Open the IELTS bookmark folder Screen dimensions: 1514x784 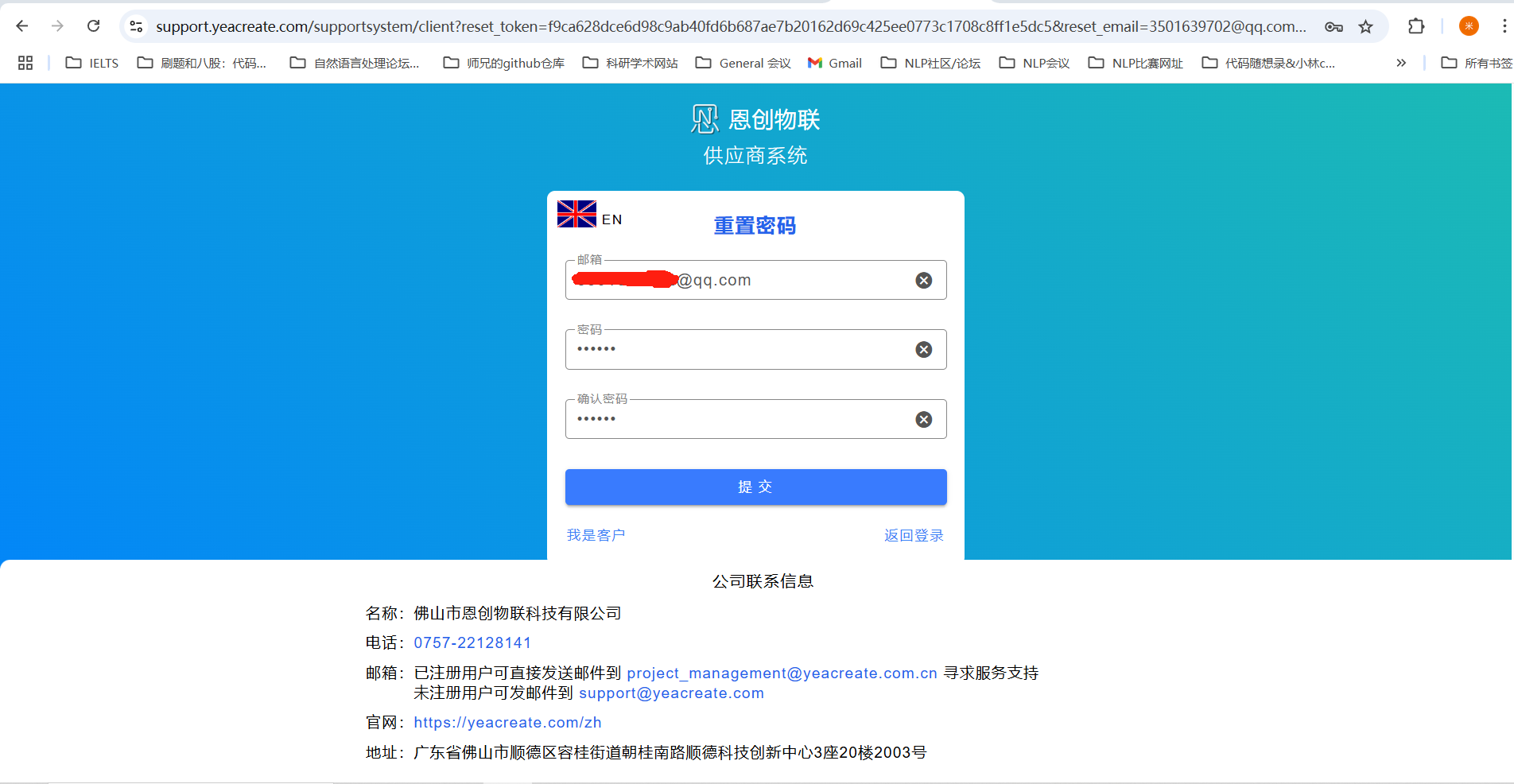(92, 63)
